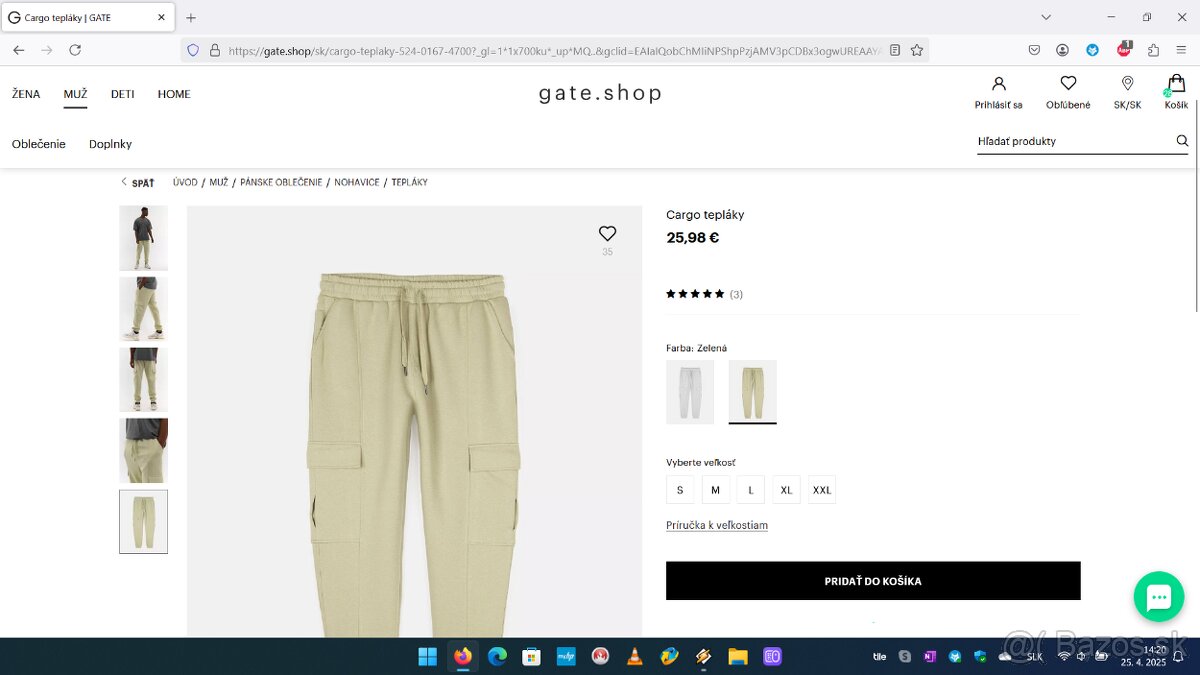Open the HOME menu
The height and width of the screenshot is (675, 1200).
tap(174, 94)
